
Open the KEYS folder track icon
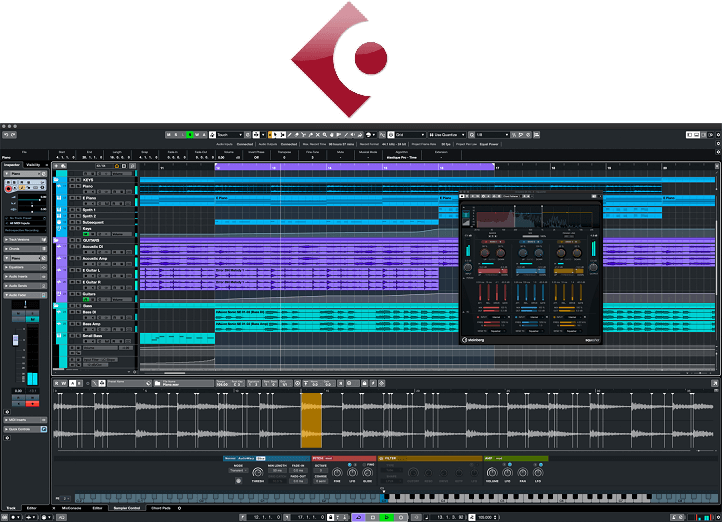coord(56,180)
